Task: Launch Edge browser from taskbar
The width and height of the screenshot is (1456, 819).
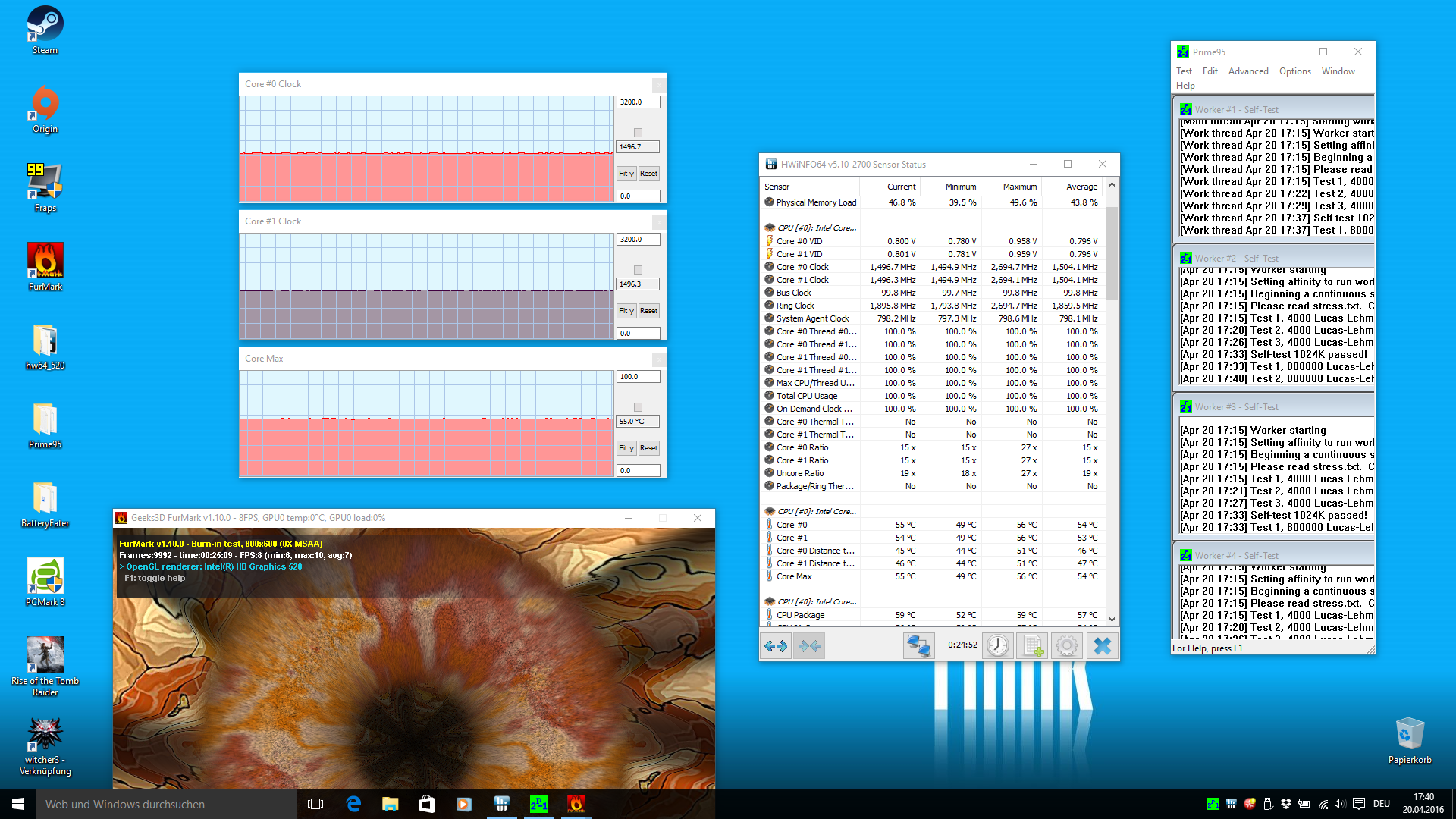Action: 353,804
